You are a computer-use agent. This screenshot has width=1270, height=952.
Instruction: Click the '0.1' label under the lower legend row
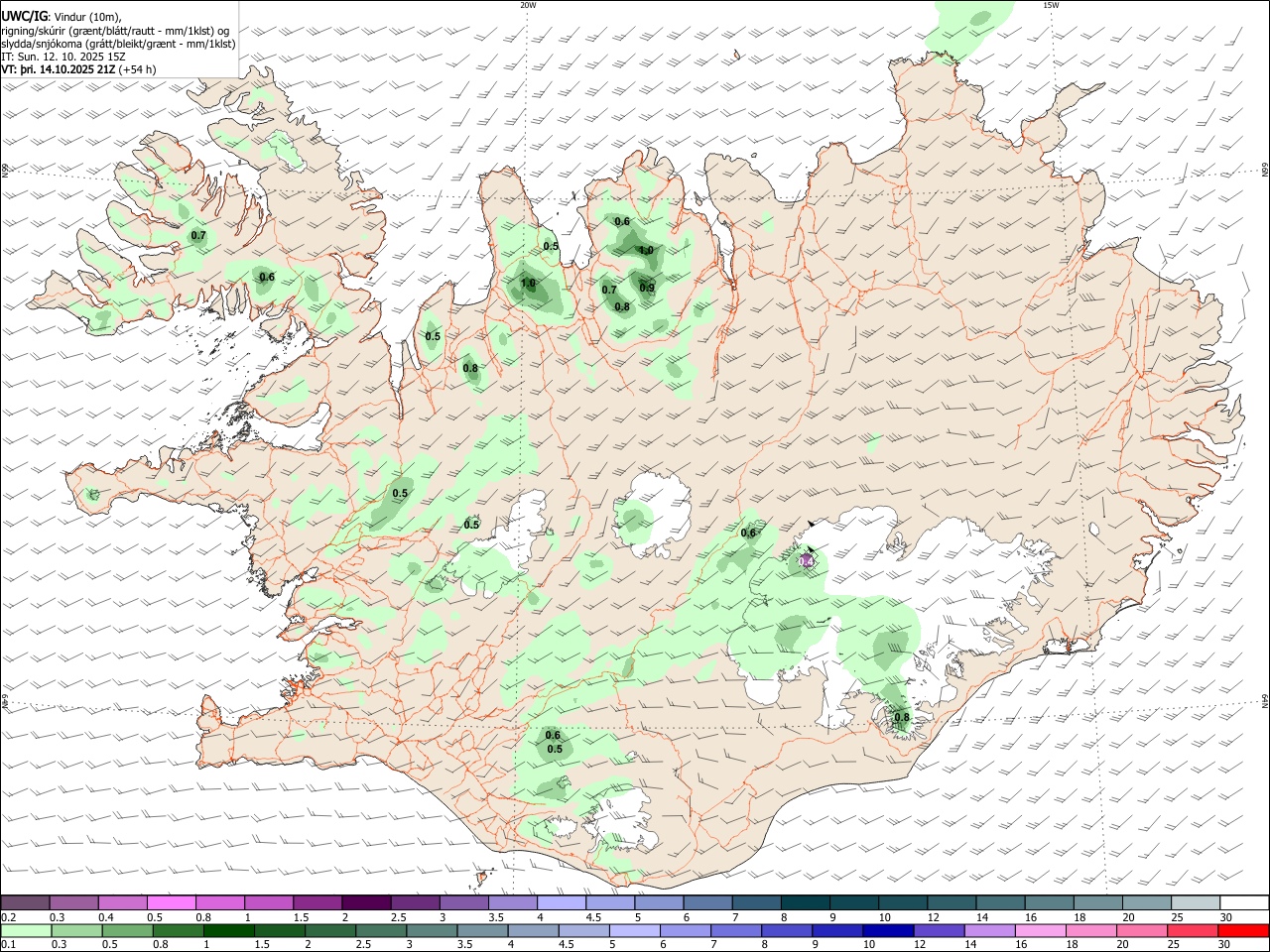(x=8, y=945)
